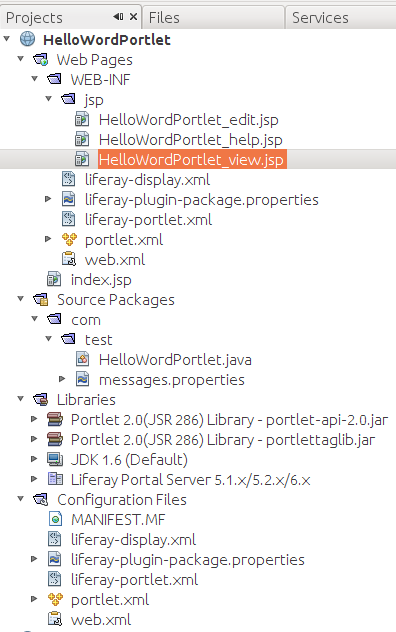Collapse the test package
Image resolution: width=396 pixels, height=632 pixels.
point(49,339)
